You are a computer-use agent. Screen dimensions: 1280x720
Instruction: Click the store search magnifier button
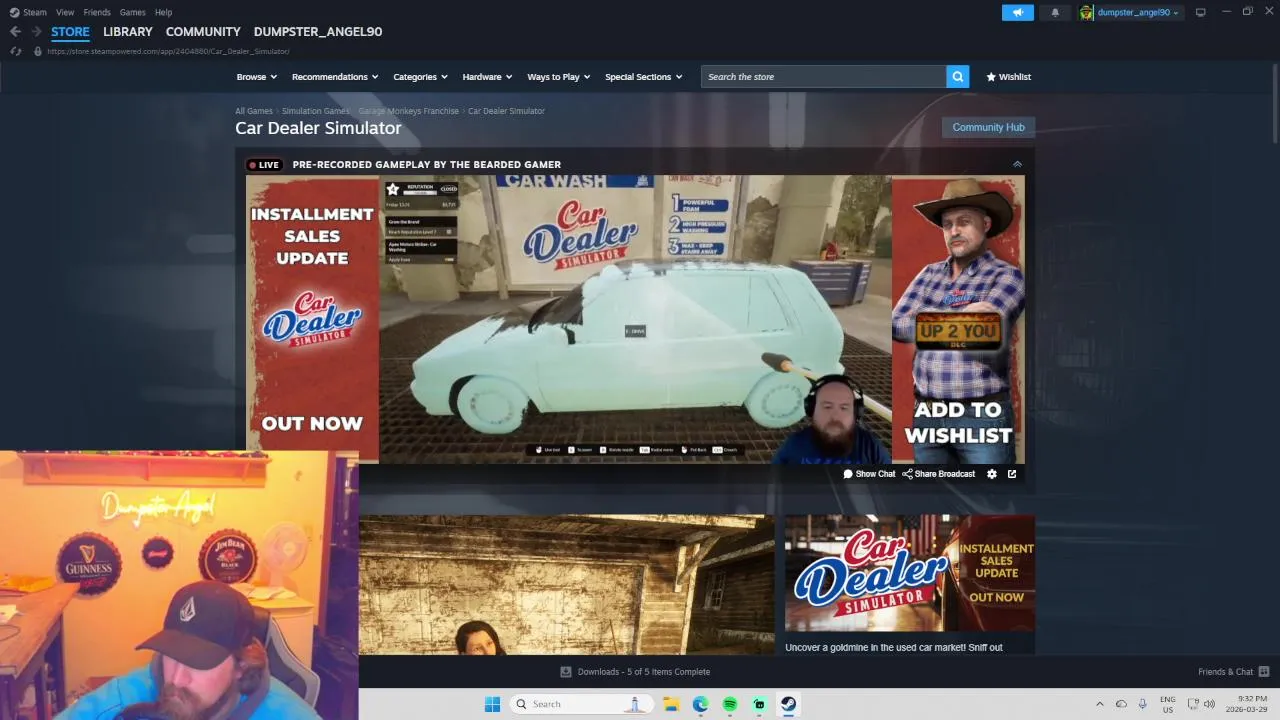pyautogui.click(x=958, y=77)
